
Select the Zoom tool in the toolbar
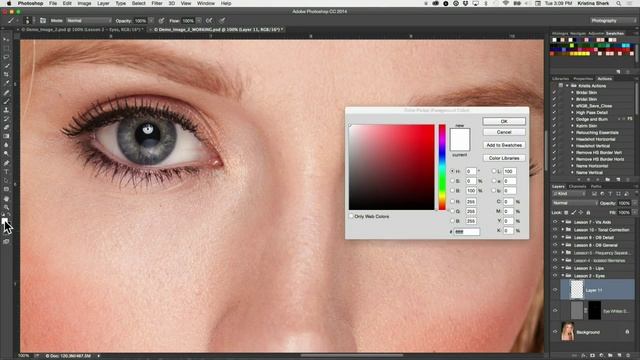(x=6, y=207)
